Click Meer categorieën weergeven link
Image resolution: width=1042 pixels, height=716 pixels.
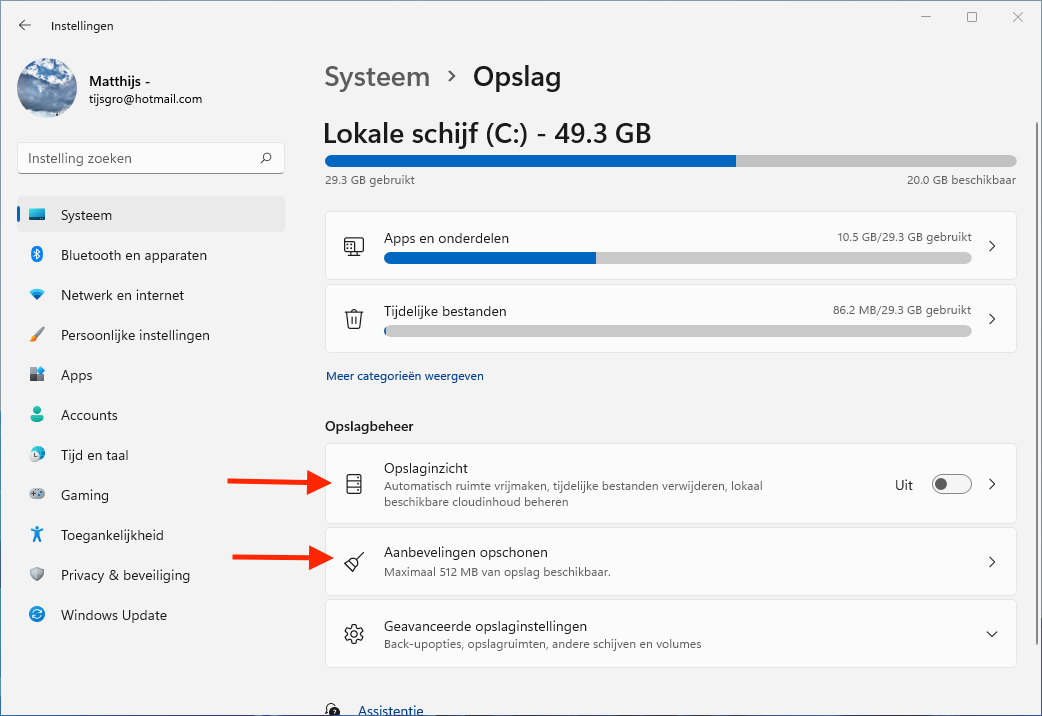click(404, 376)
